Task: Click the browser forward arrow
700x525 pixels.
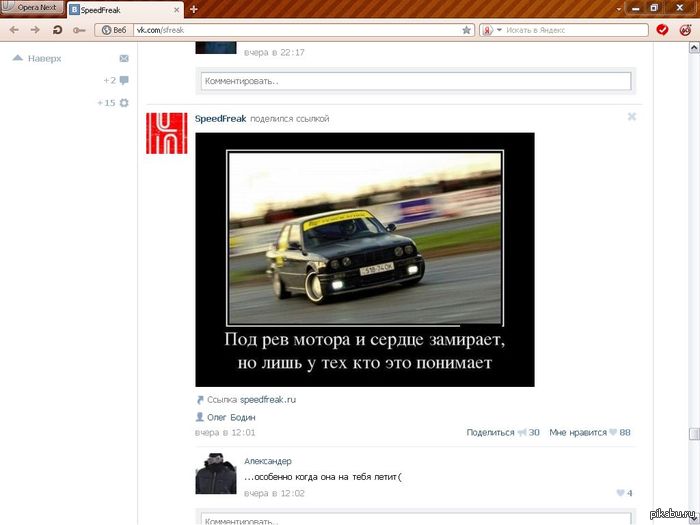Action: 35,30
